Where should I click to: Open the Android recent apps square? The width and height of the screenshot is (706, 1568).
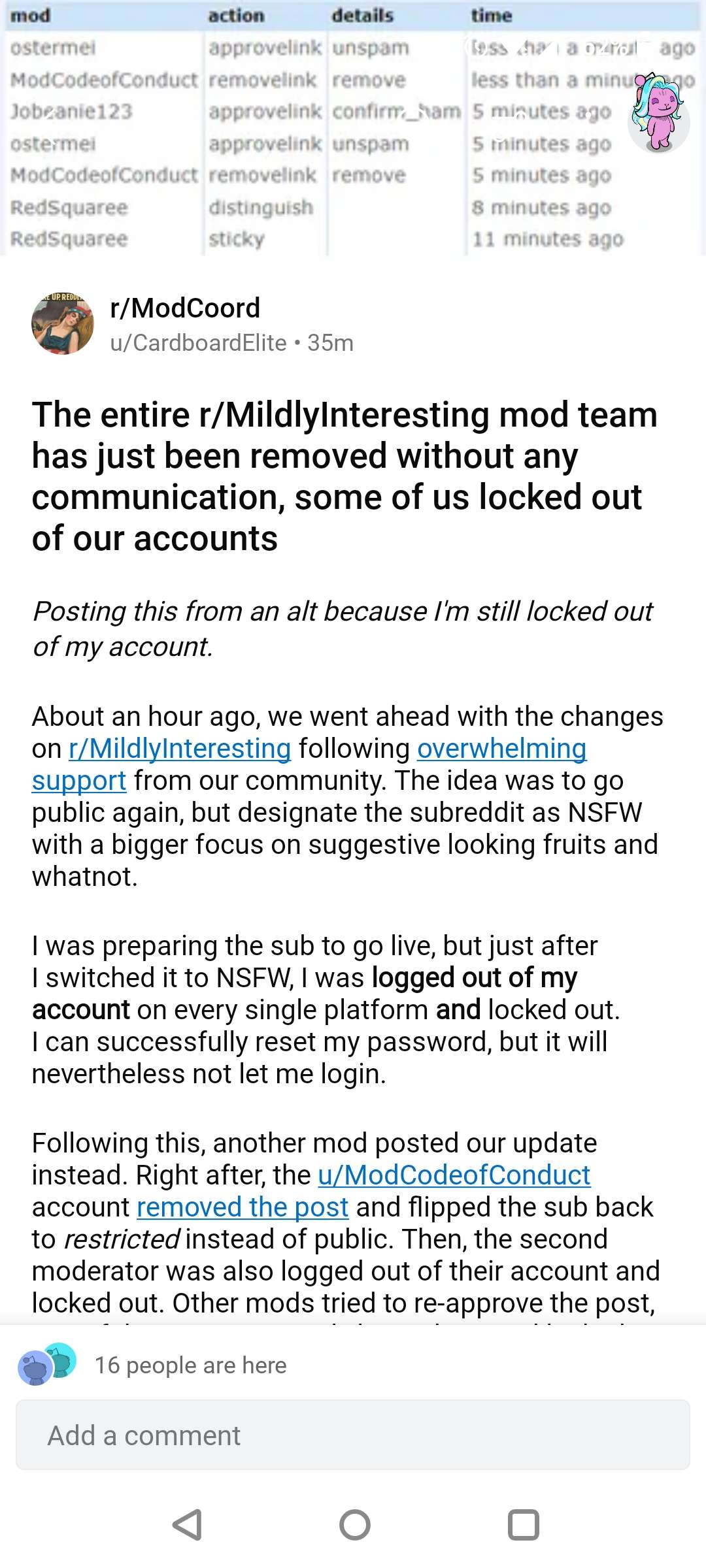click(x=523, y=1526)
